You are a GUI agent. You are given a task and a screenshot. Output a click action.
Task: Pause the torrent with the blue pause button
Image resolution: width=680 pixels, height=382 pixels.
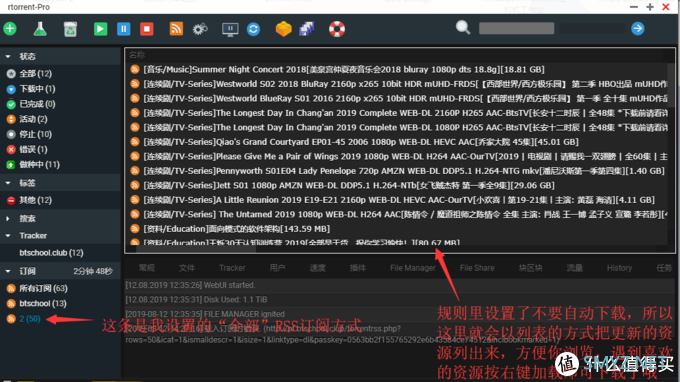click(124, 29)
